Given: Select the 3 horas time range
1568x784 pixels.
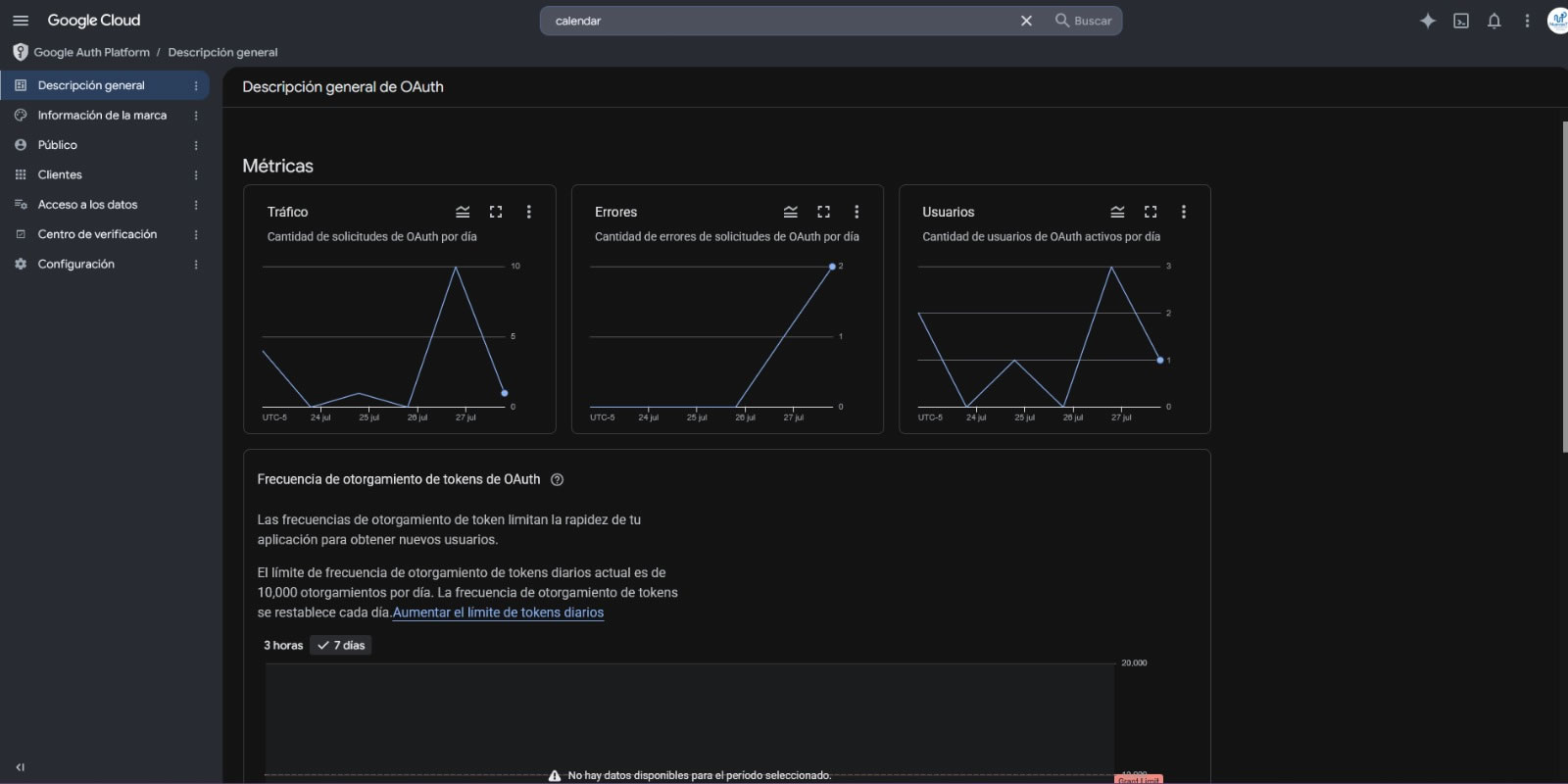Looking at the screenshot, I should pyautogui.click(x=283, y=645).
